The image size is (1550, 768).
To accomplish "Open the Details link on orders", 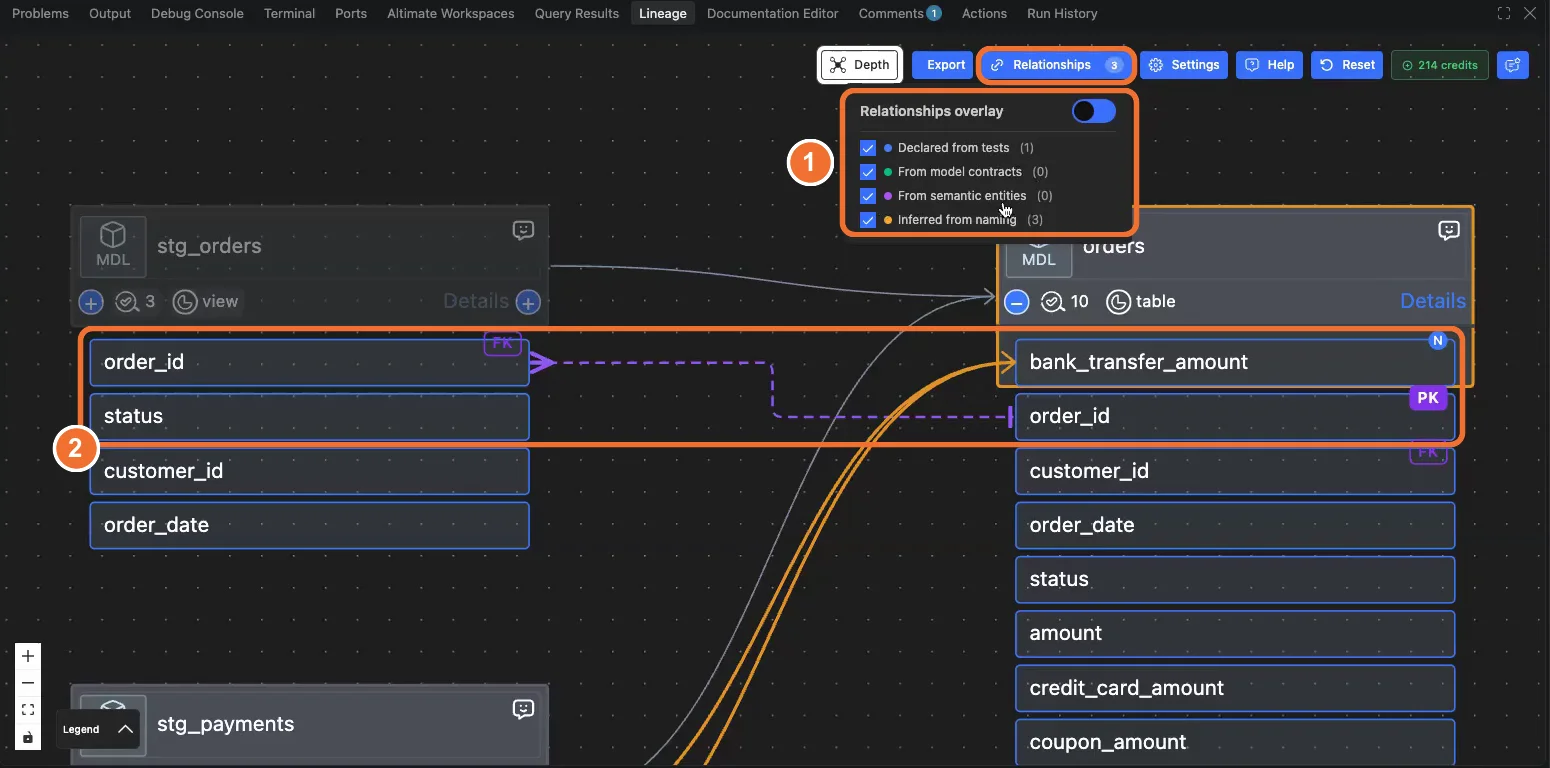I will (1432, 302).
